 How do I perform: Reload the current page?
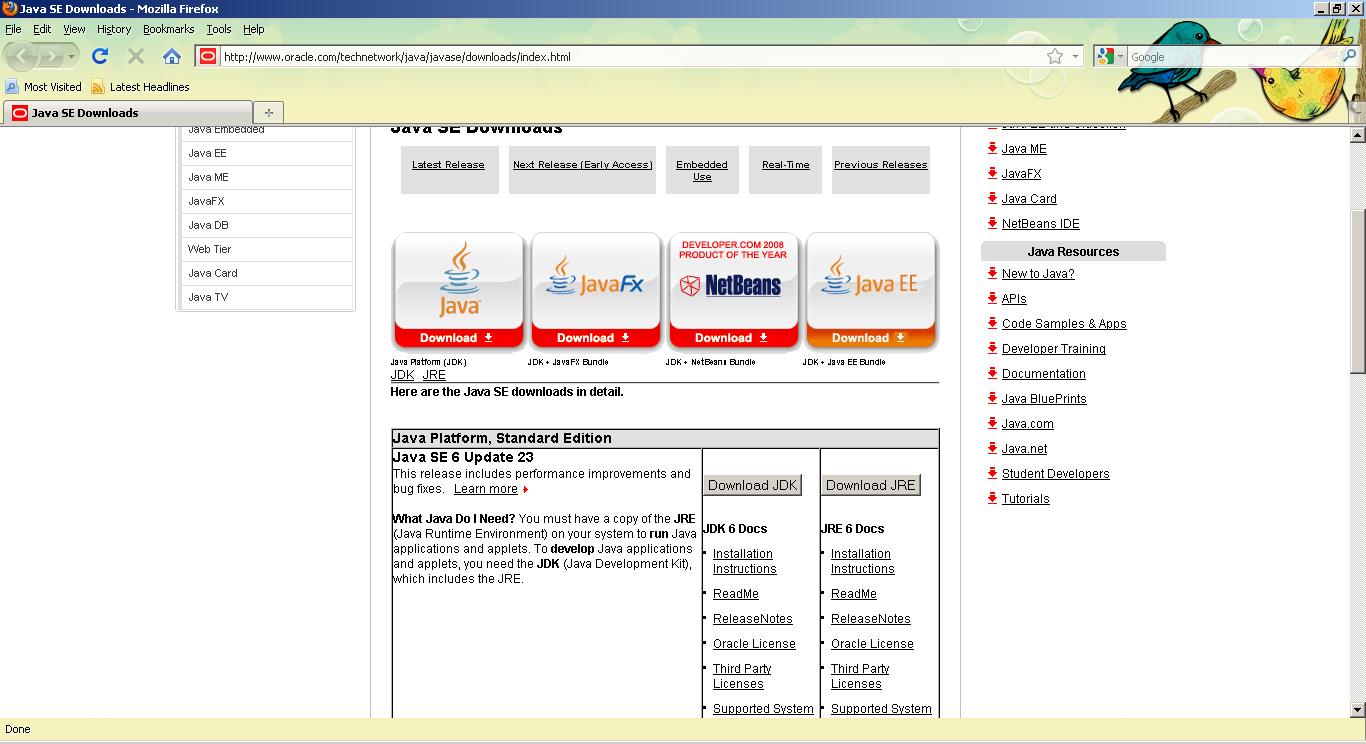[x=100, y=56]
